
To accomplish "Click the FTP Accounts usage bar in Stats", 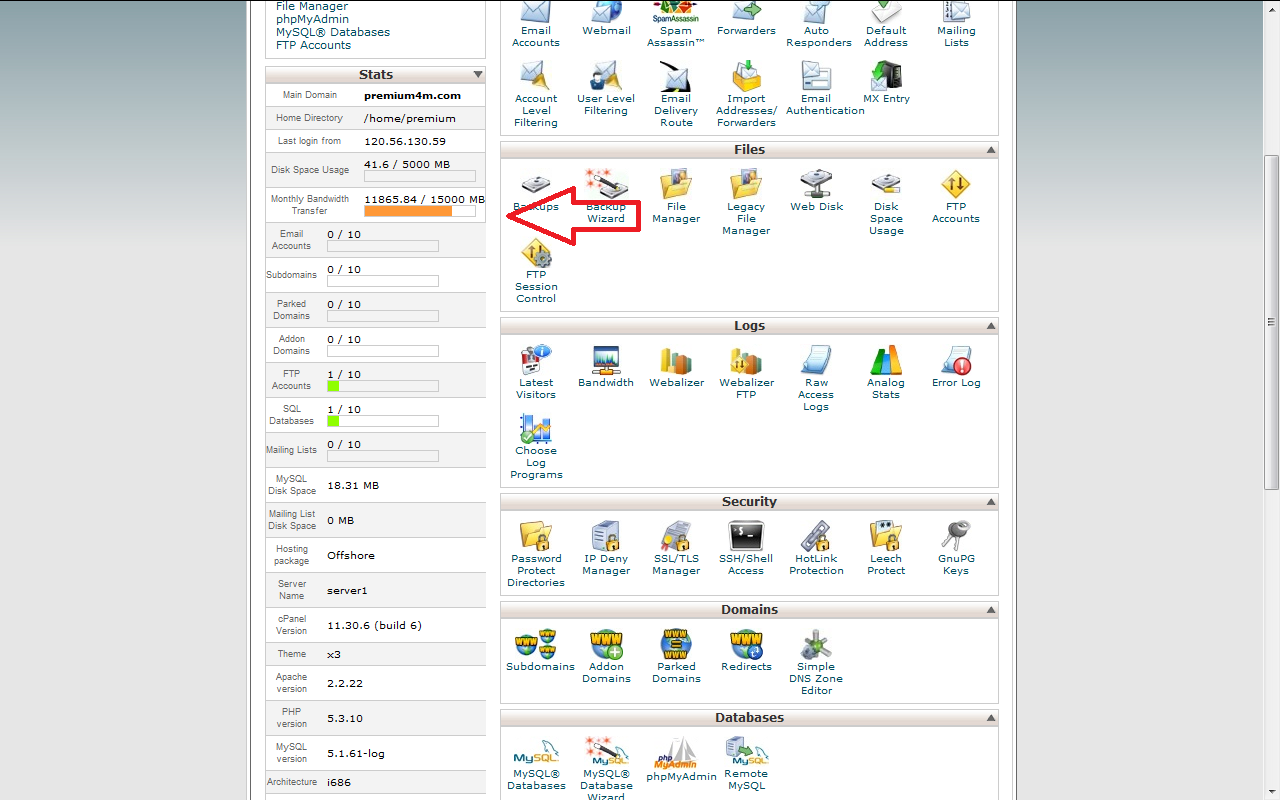I will [383, 386].
